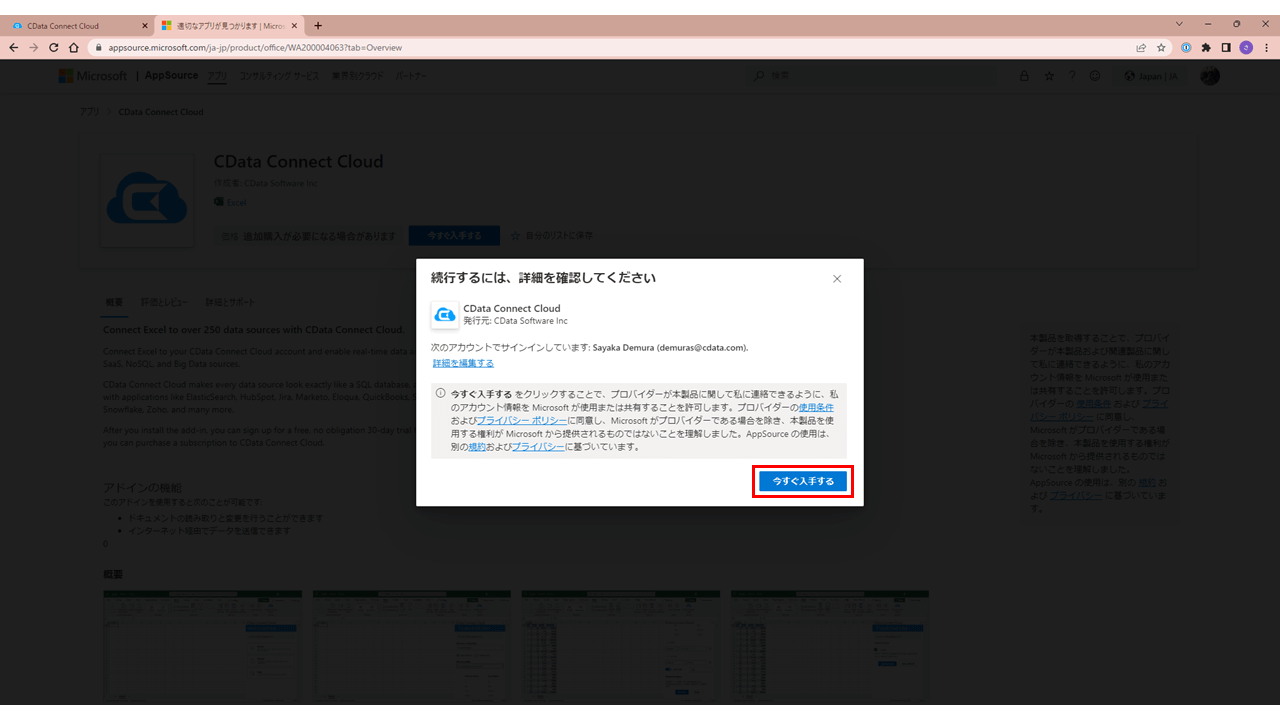
Task: Share this page from the address bar
Action: coord(1141,47)
